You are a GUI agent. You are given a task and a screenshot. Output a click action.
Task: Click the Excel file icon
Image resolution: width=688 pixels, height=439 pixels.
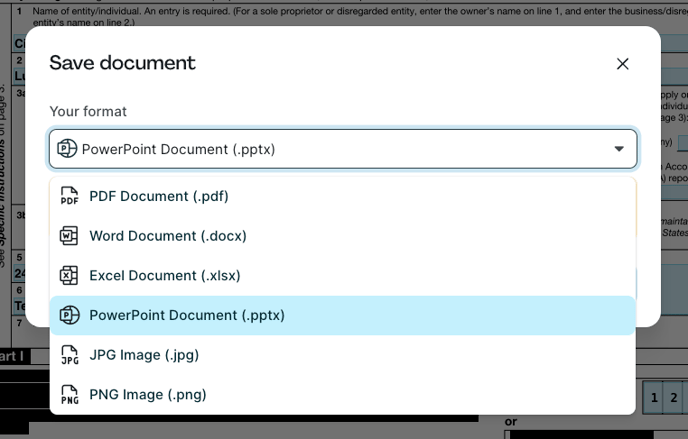69,275
